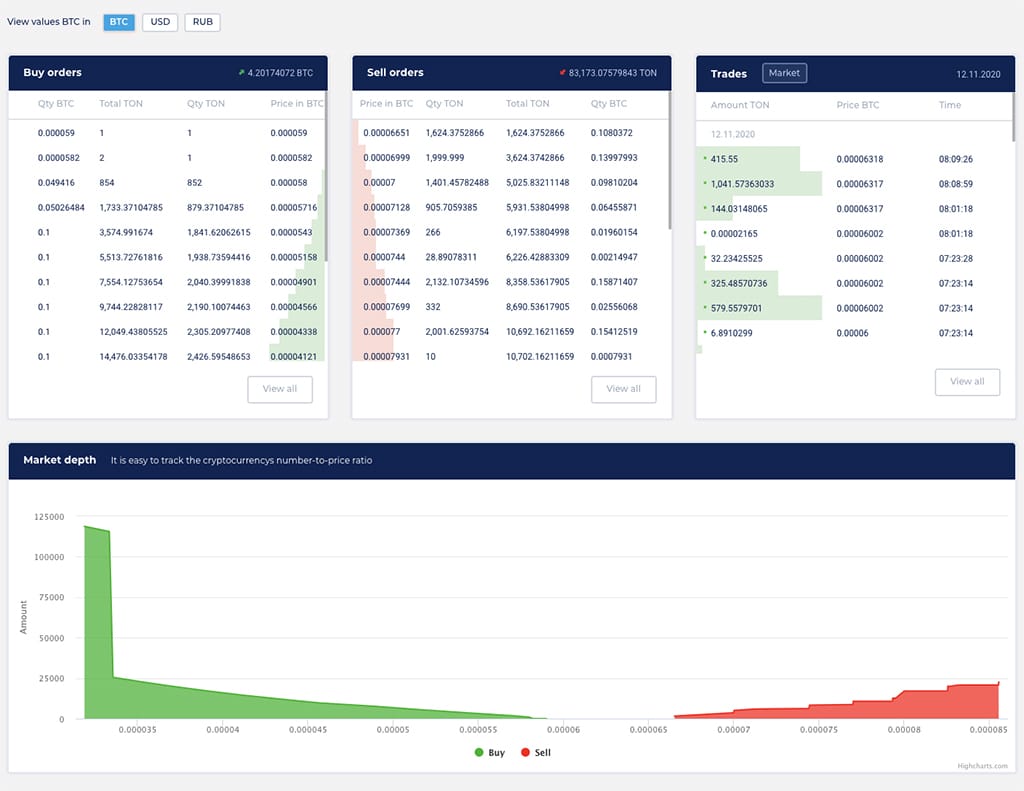Image resolution: width=1024 pixels, height=791 pixels.
Task: Select sell order priced 0.00007444
Action: point(510,282)
